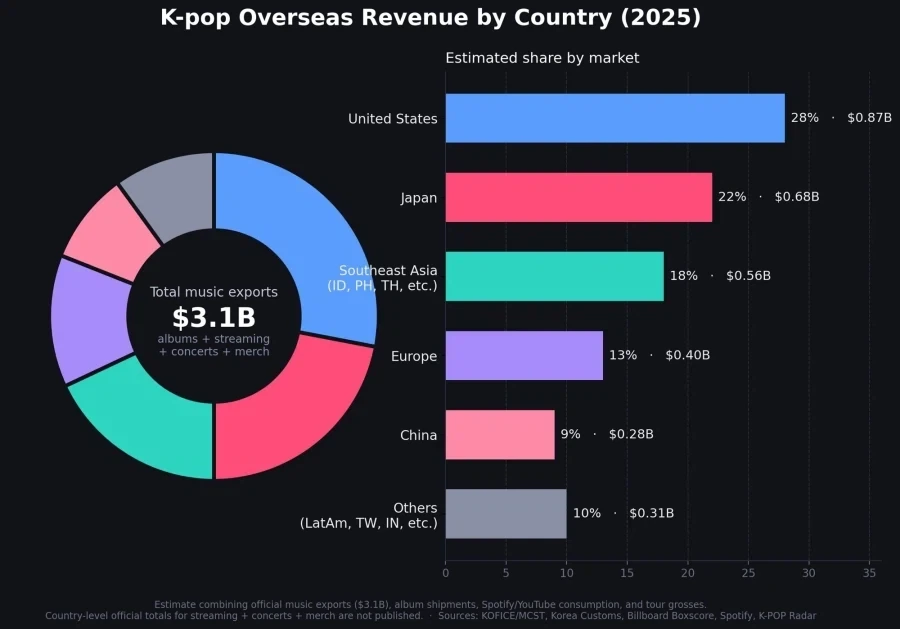Screen dimensions: 900x629
Task: Click the '9%' value label
Action: tap(571, 434)
